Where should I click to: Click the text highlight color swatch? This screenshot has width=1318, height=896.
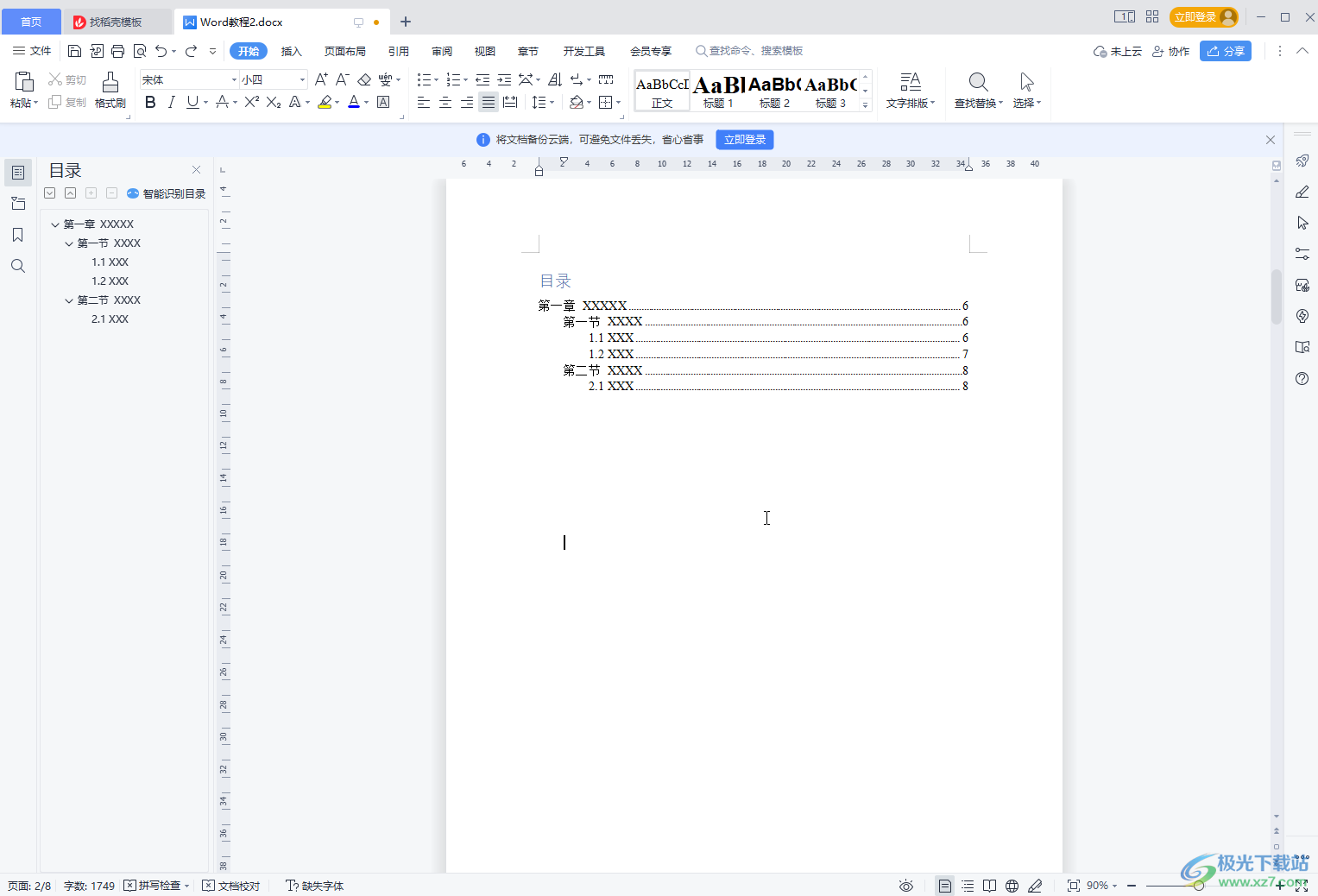point(325,102)
